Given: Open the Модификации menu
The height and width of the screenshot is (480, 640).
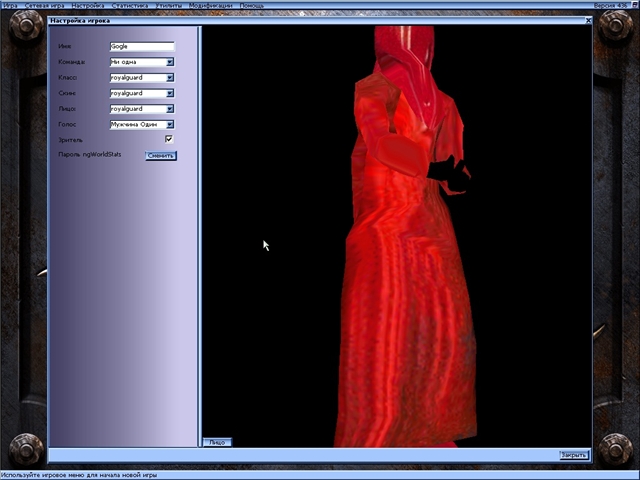Looking at the screenshot, I should pyautogui.click(x=210, y=5).
